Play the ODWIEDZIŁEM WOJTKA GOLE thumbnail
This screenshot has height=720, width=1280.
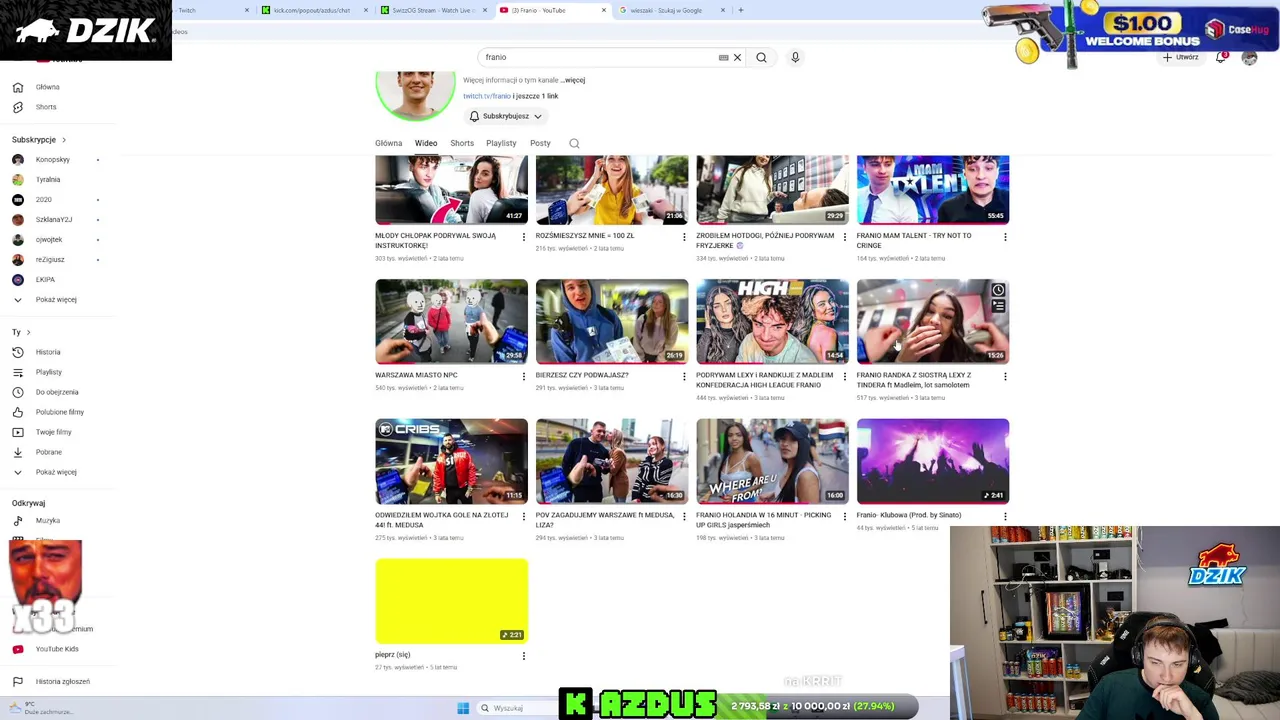[451, 461]
